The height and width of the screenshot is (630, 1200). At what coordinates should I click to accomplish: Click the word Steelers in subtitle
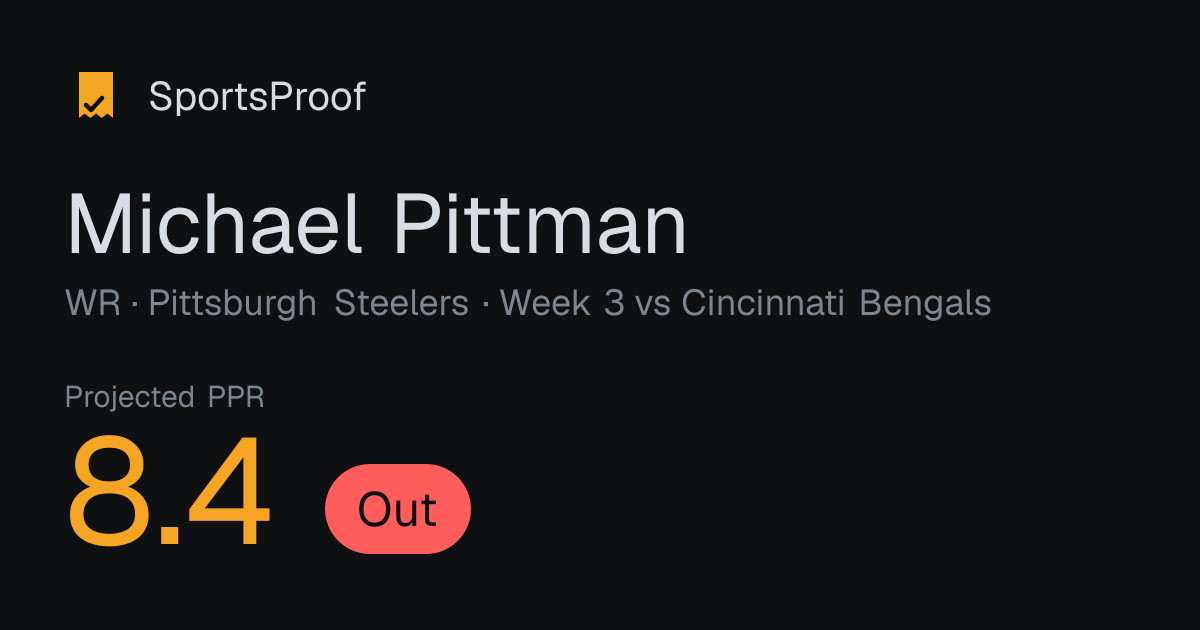tap(402, 303)
